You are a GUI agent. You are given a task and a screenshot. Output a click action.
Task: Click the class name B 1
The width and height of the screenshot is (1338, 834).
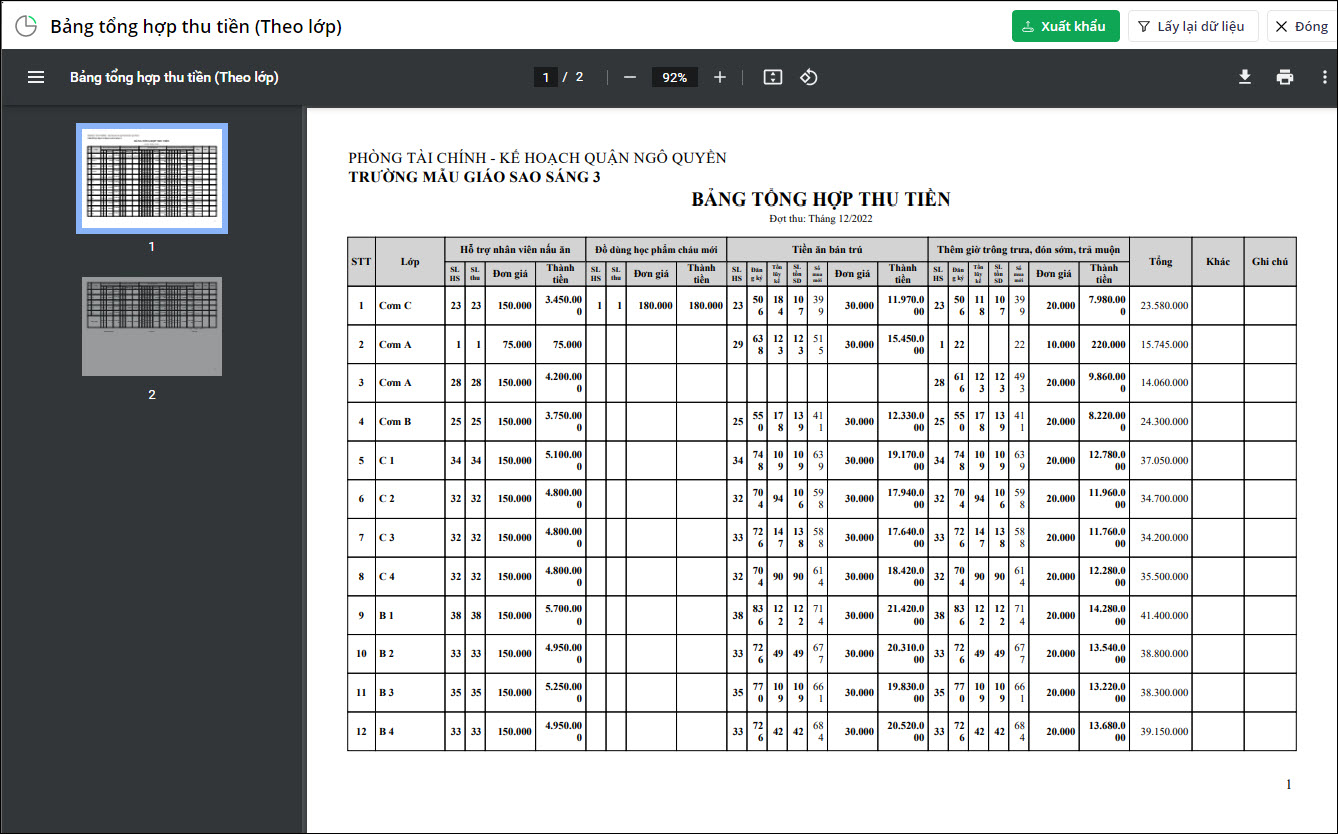[x=387, y=615]
